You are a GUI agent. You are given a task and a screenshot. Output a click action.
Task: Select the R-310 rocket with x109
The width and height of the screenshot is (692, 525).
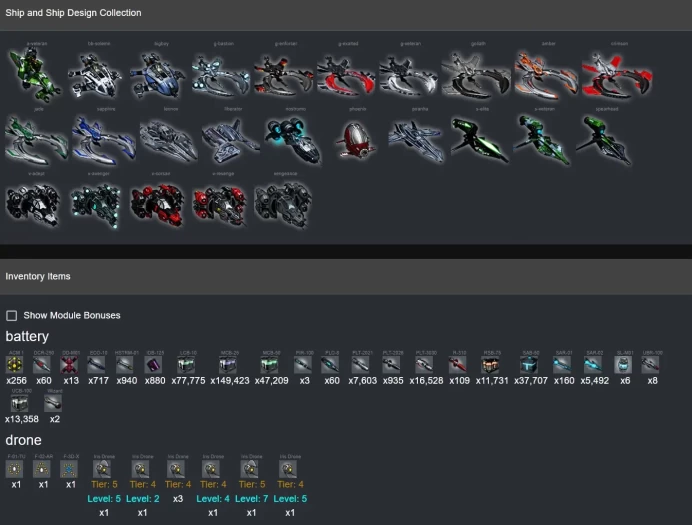[458, 365]
